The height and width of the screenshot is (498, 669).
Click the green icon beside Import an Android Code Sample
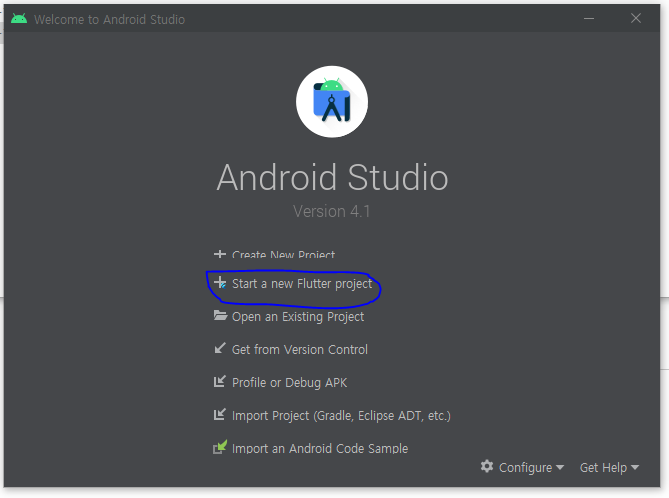[220, 447]
